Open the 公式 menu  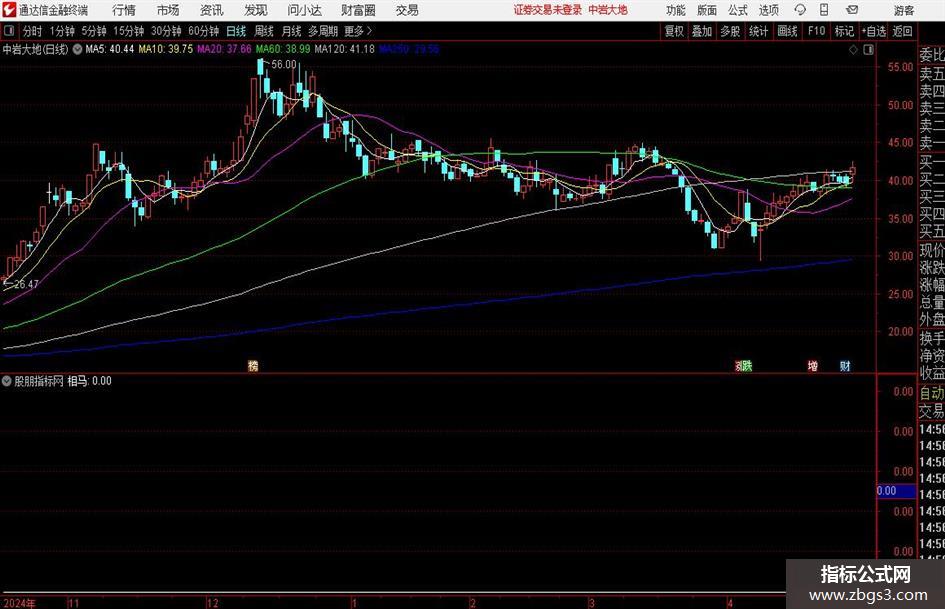(x=738, y=10)
